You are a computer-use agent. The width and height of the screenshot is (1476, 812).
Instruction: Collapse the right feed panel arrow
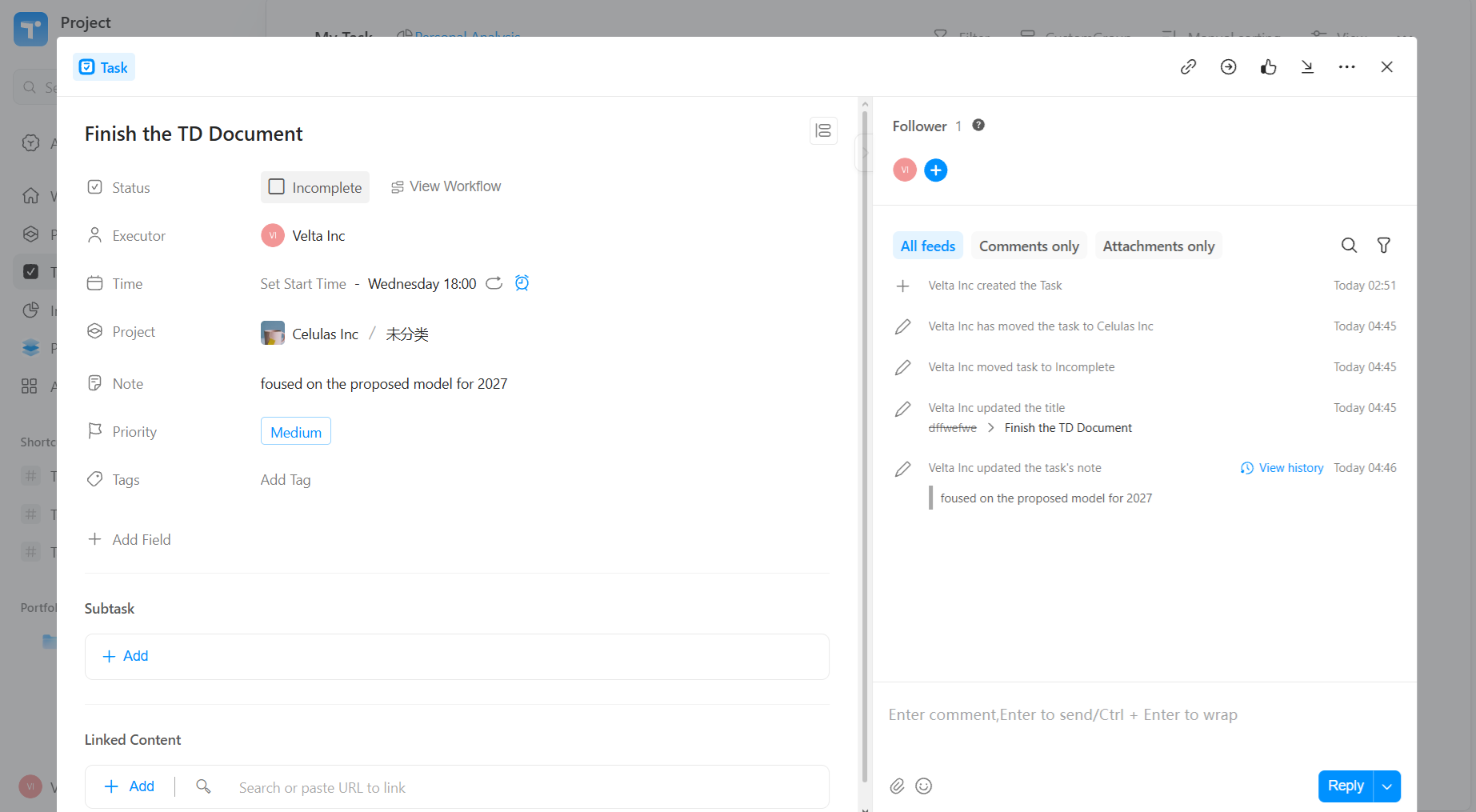[x=865, y=153]
